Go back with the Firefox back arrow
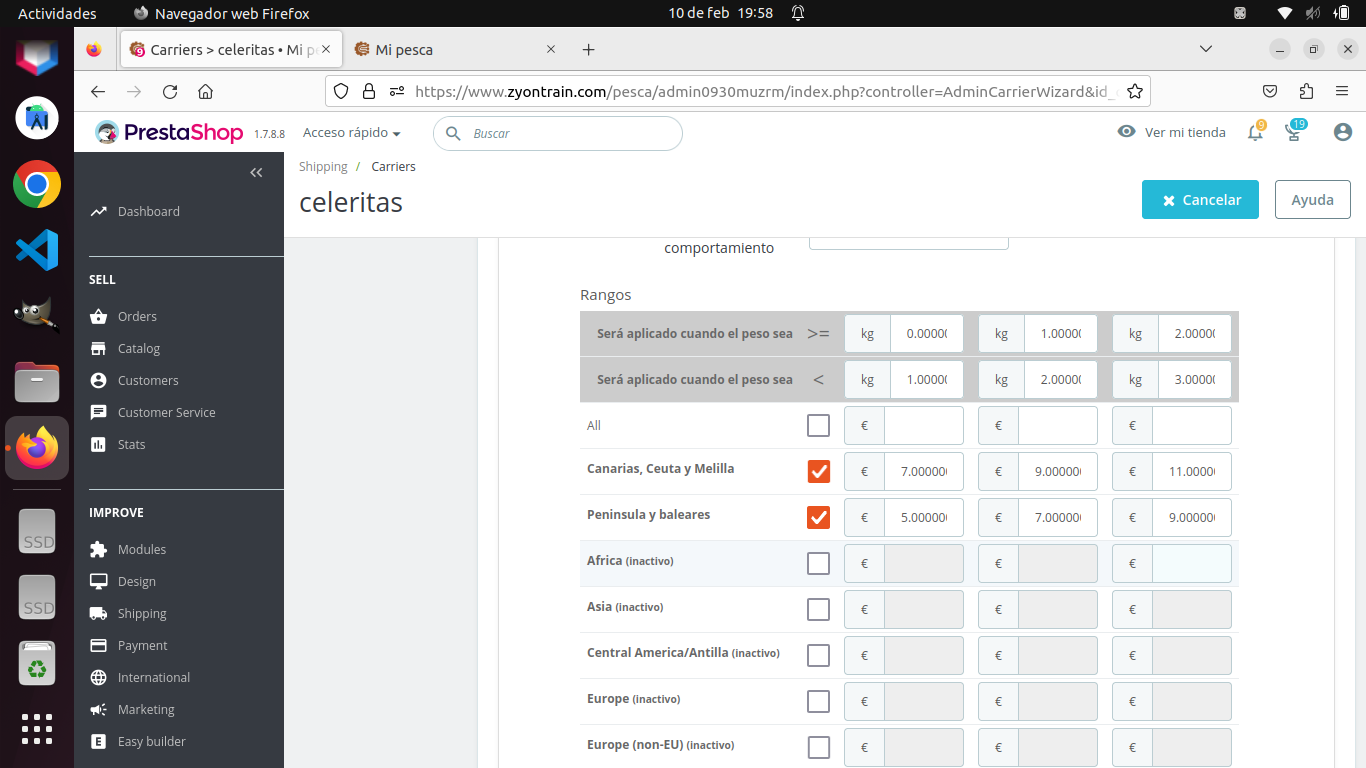The width and height of the screenshot is (1366, 768). coord(97,91)
